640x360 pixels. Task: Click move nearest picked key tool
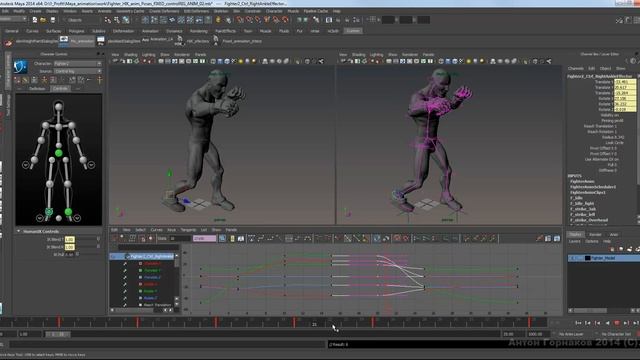pyautogui.click(x=114, y=238)
